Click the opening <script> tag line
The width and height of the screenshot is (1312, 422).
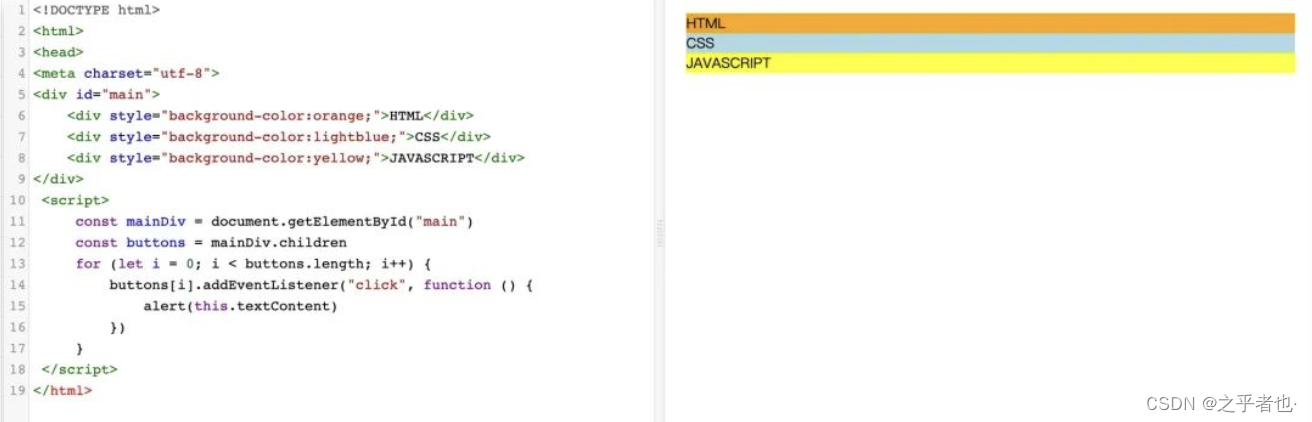[75, 200]
